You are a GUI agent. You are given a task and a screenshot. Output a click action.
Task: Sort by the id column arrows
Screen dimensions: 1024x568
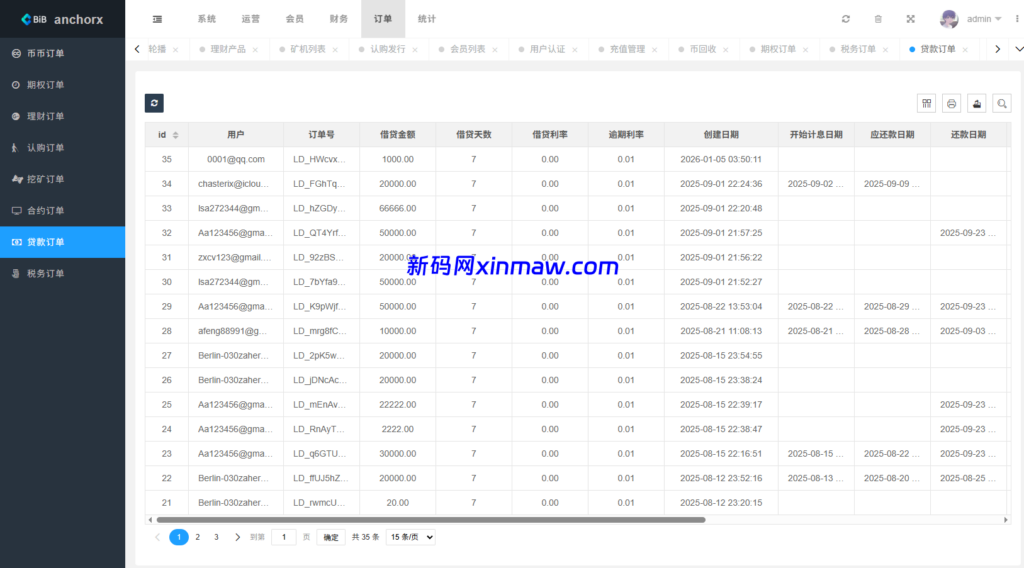click(x=175, y=135)
